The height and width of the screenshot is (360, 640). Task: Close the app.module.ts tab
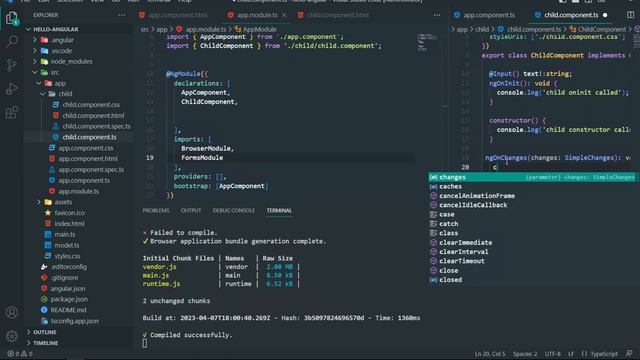click(284, 15)
